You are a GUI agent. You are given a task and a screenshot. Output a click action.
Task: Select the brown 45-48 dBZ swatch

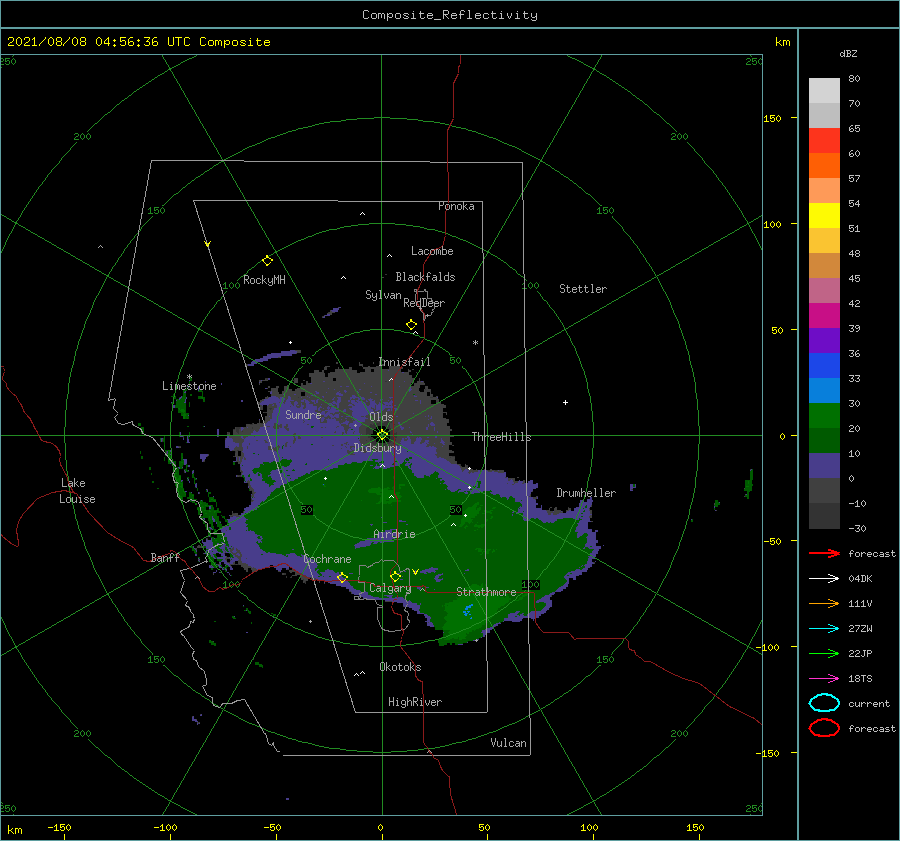(824, 265)
